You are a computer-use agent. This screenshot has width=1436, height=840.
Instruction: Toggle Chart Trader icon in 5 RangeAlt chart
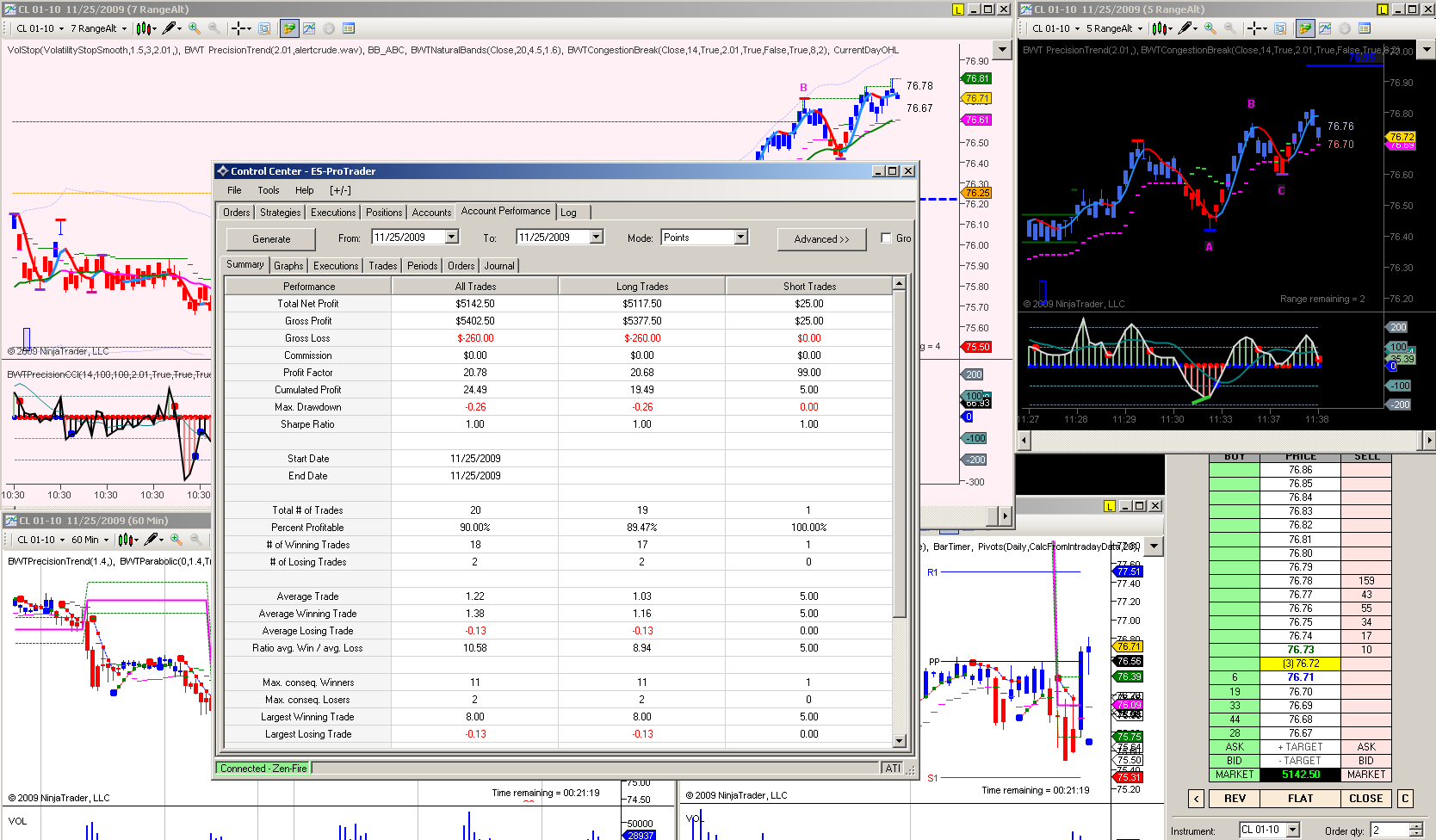click(1305, 28)
